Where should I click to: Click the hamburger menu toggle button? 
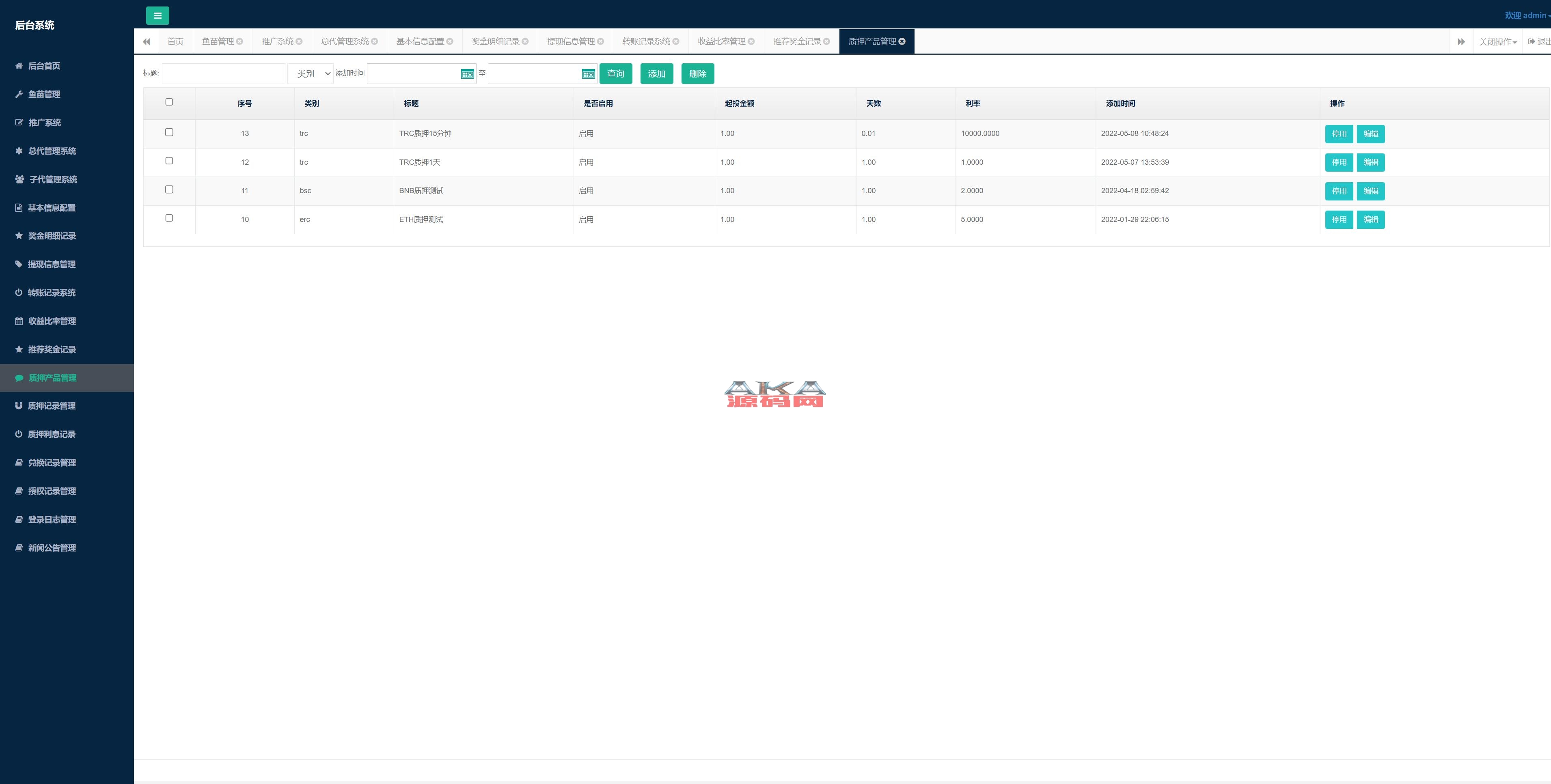tap(157, 16)
